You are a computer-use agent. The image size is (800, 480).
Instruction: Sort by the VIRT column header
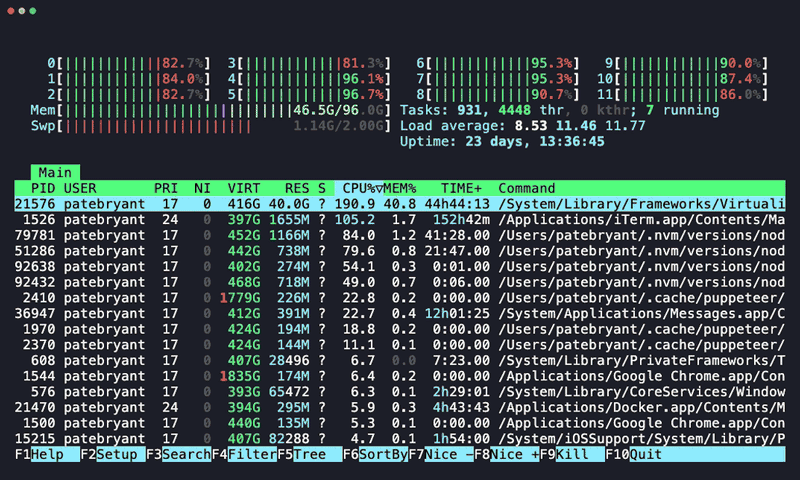tap(244, 188)
